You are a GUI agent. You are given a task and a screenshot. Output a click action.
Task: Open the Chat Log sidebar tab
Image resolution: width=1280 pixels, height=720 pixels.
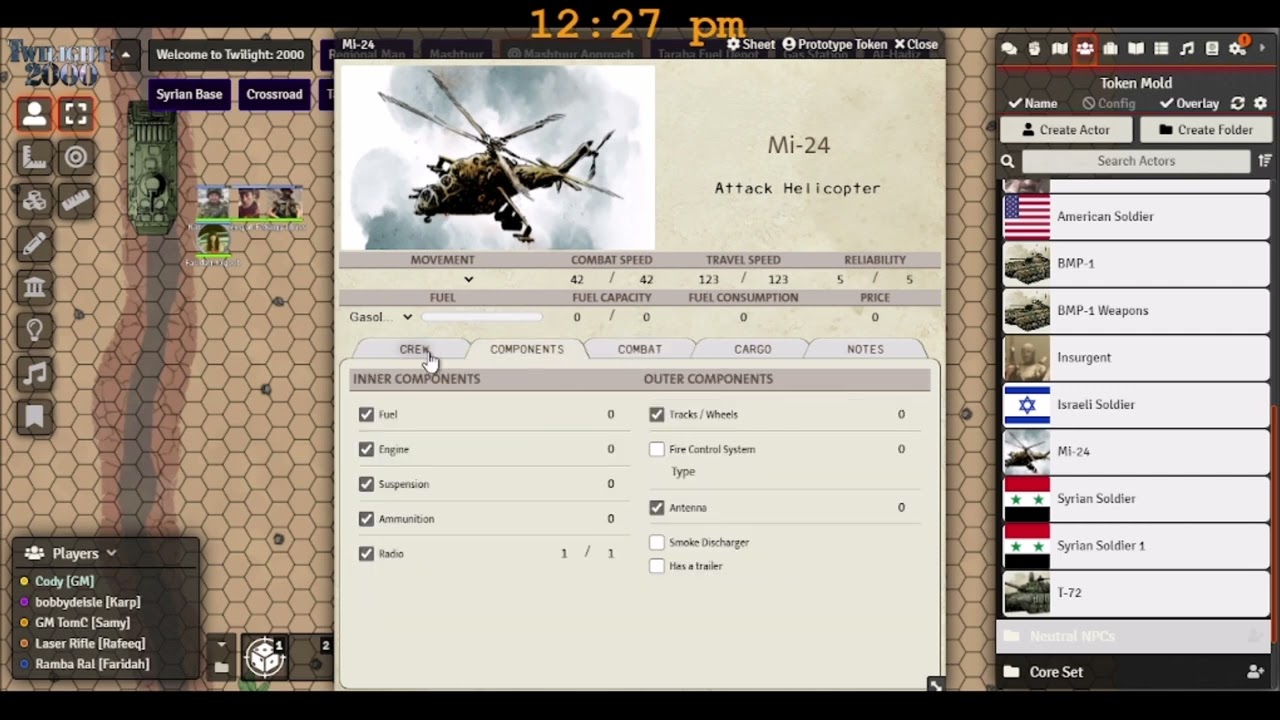(x=1009, y=48)
